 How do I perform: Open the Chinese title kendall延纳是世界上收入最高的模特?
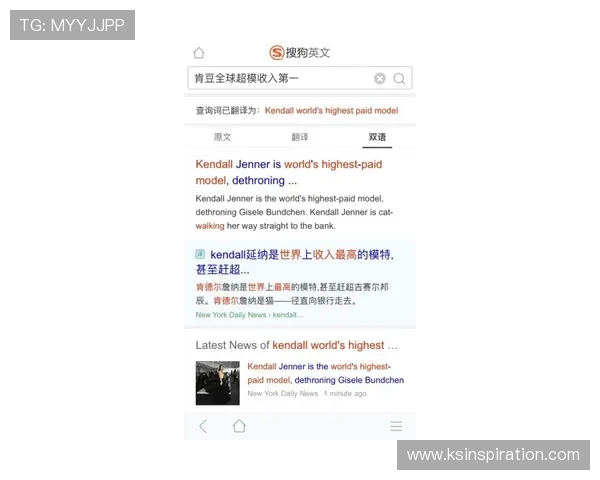[x=295, y=262]
